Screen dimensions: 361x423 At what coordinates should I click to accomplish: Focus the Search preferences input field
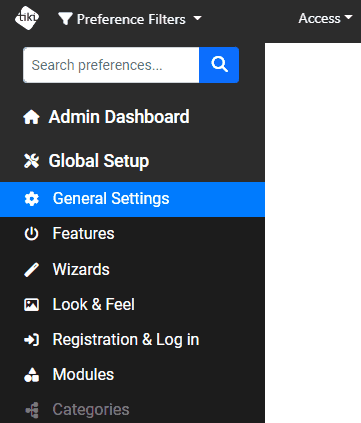click(x=111, y=65)
